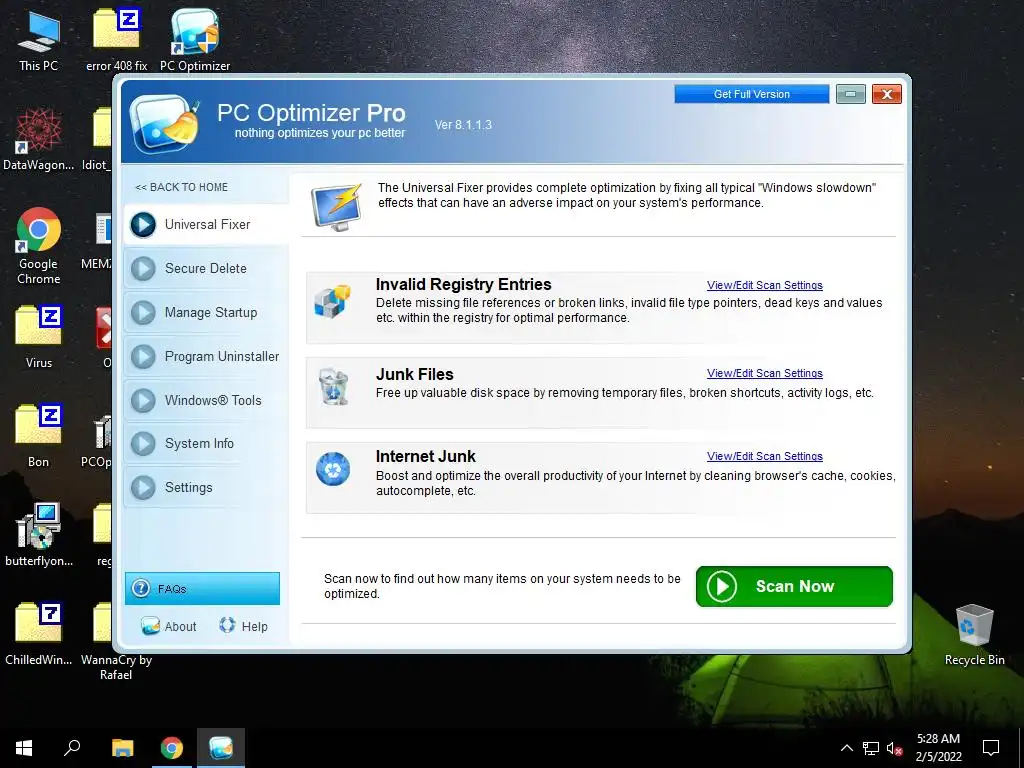Open the Program Uninstaller section
The image size is (1024, 768).
pyautogui.click(x=206, y=357)
